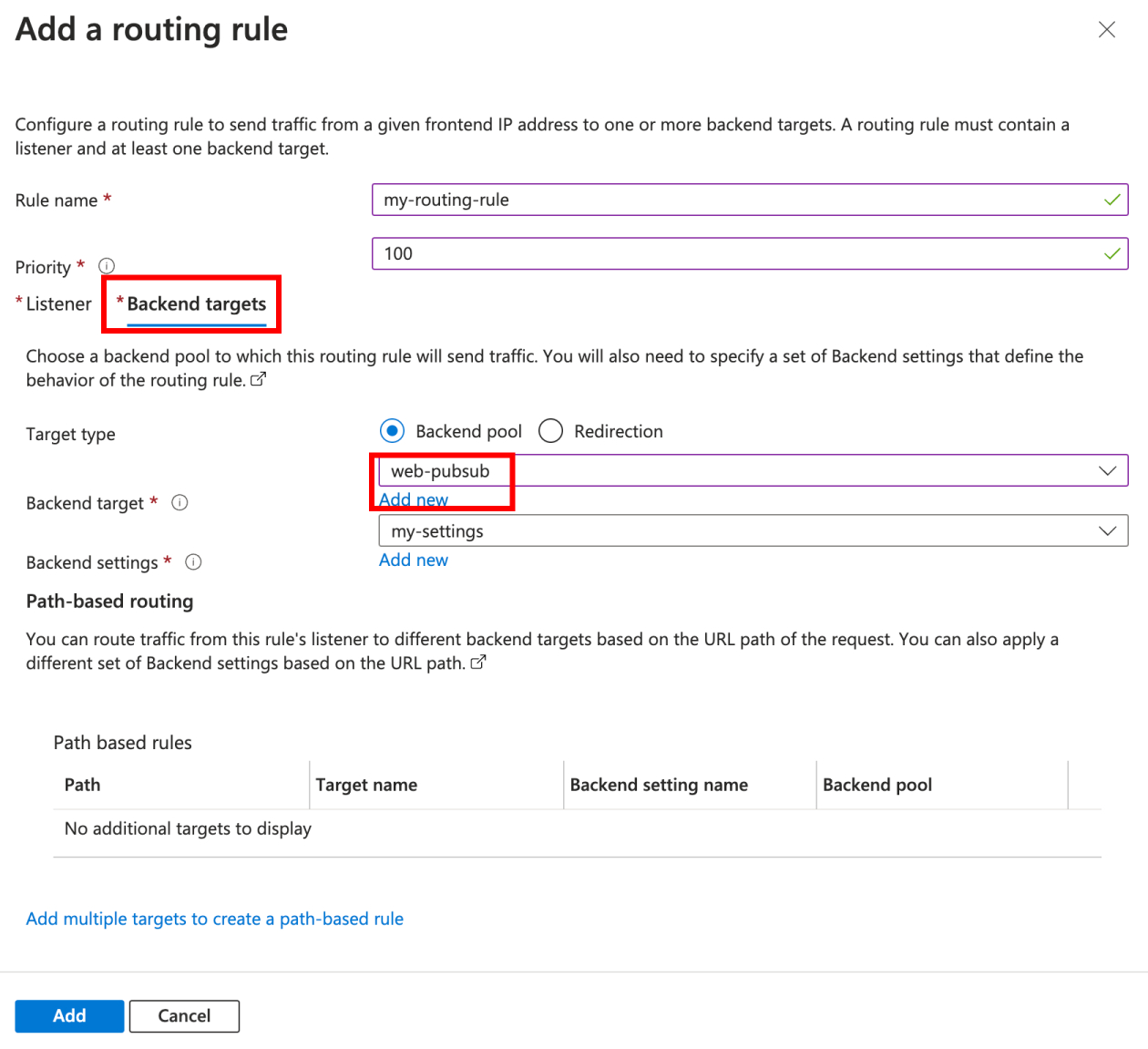Expand the Backend target selection chevron
The width and height of the screenshot is (1148, 1049).
coord(1107,470)
